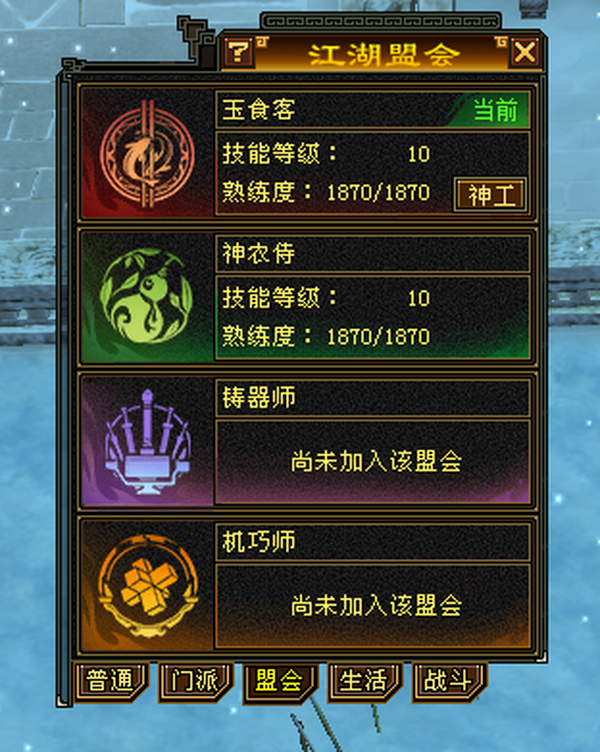Click the 神农侍 title row
Screen dimensions: 600x752
(x=373, y=254)
